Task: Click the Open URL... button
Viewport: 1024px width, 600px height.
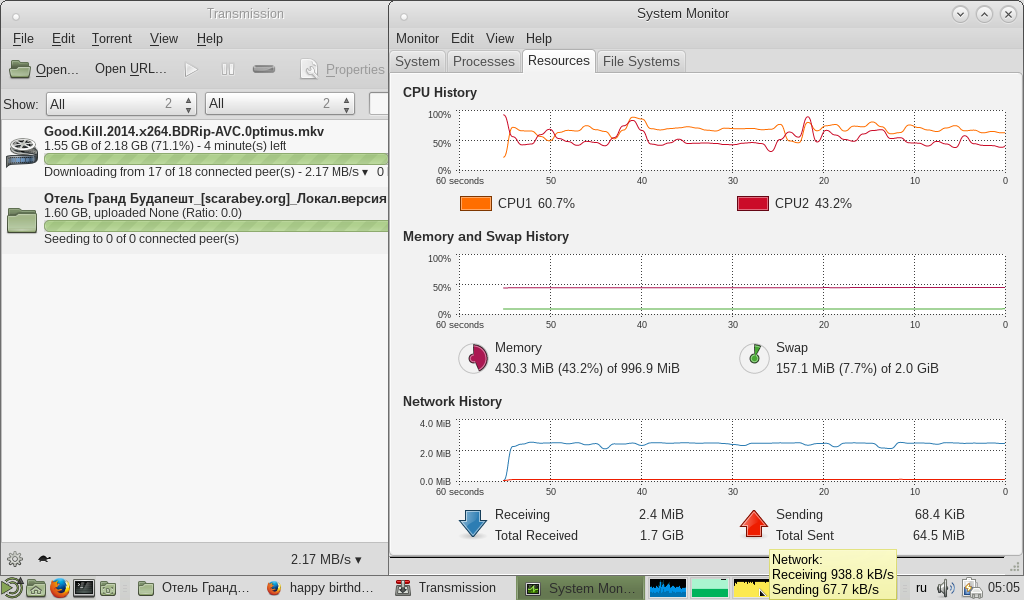Action: click(131, 69)
